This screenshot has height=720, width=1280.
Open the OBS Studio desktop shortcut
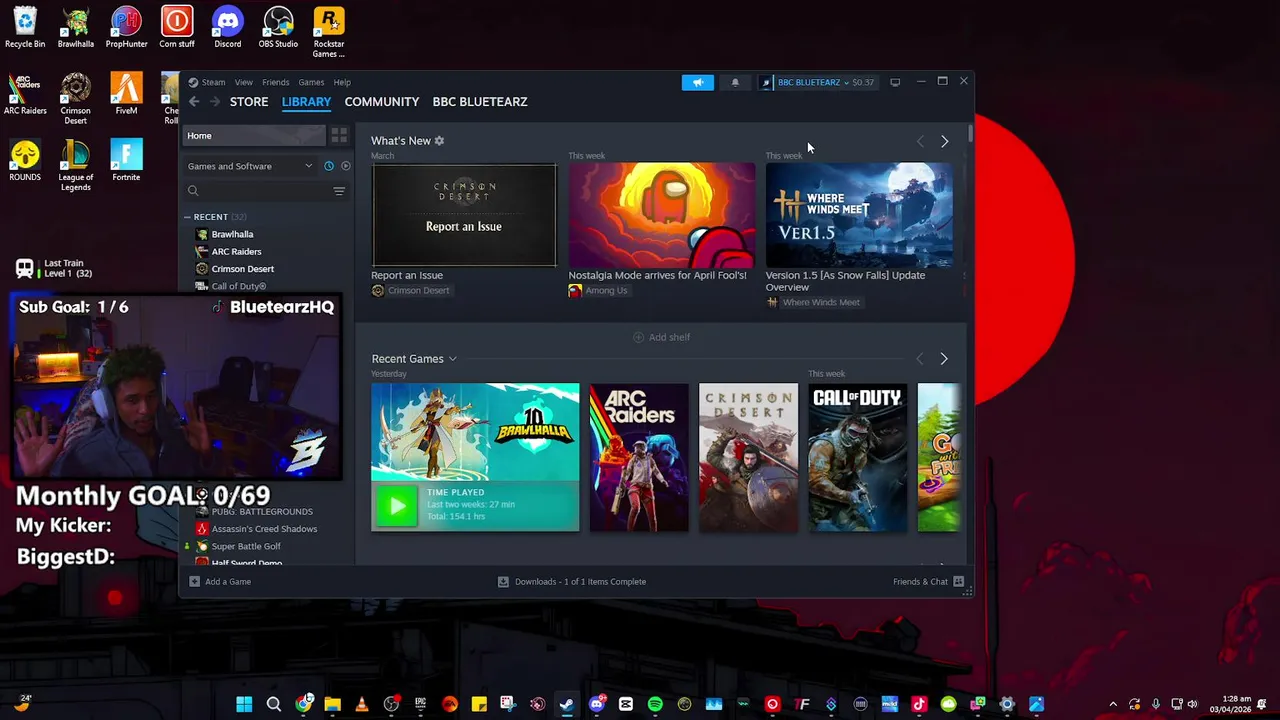pyautogui.click(x=278, y=28)
